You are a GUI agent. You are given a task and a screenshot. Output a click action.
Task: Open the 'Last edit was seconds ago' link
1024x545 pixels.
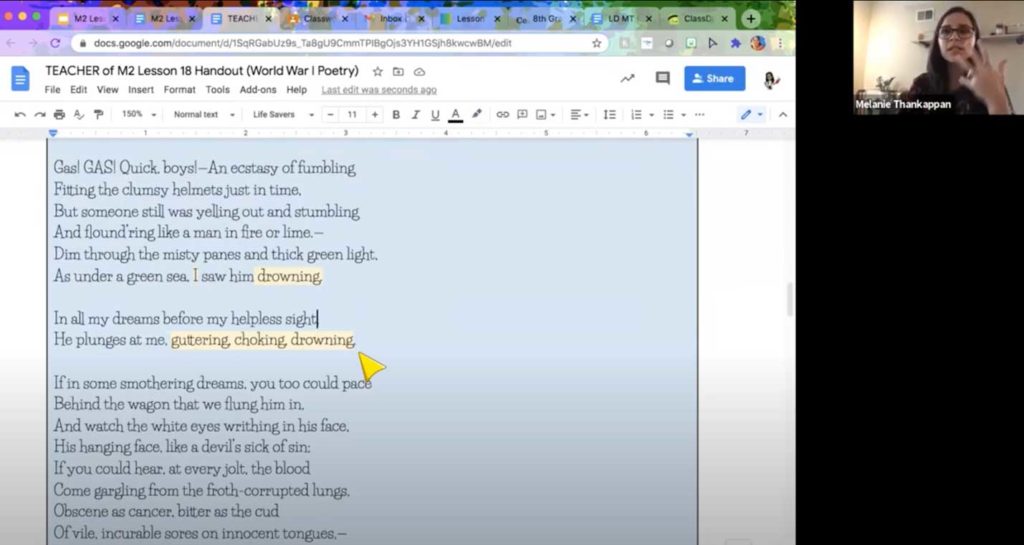[x=379, y=90]
